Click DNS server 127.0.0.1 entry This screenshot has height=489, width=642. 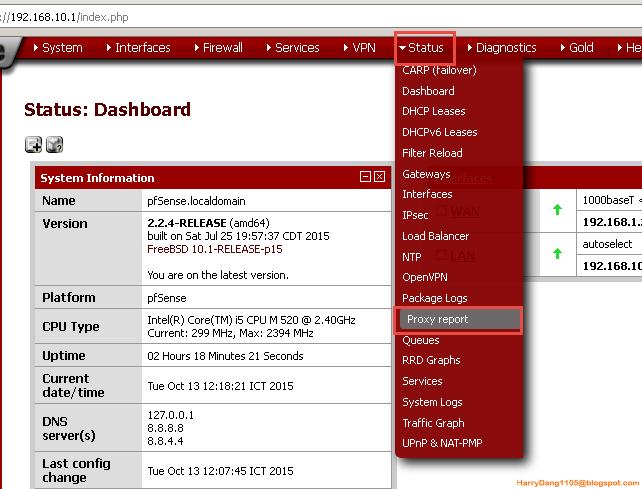tap(170, 415)
